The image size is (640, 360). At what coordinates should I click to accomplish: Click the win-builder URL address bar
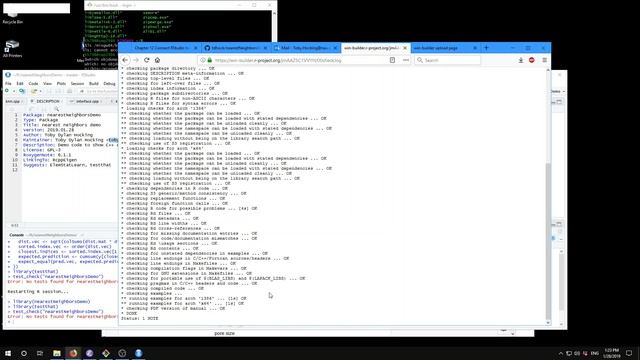tap(304, 60)
